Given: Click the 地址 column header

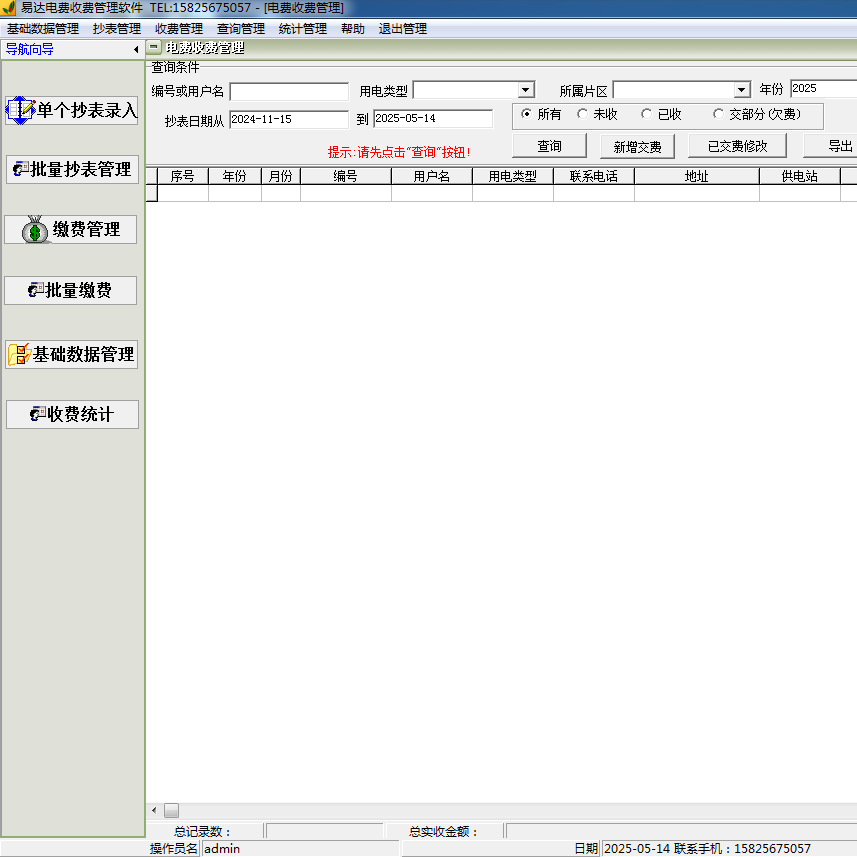Looking at the screenshot, I should coord(696,176).
